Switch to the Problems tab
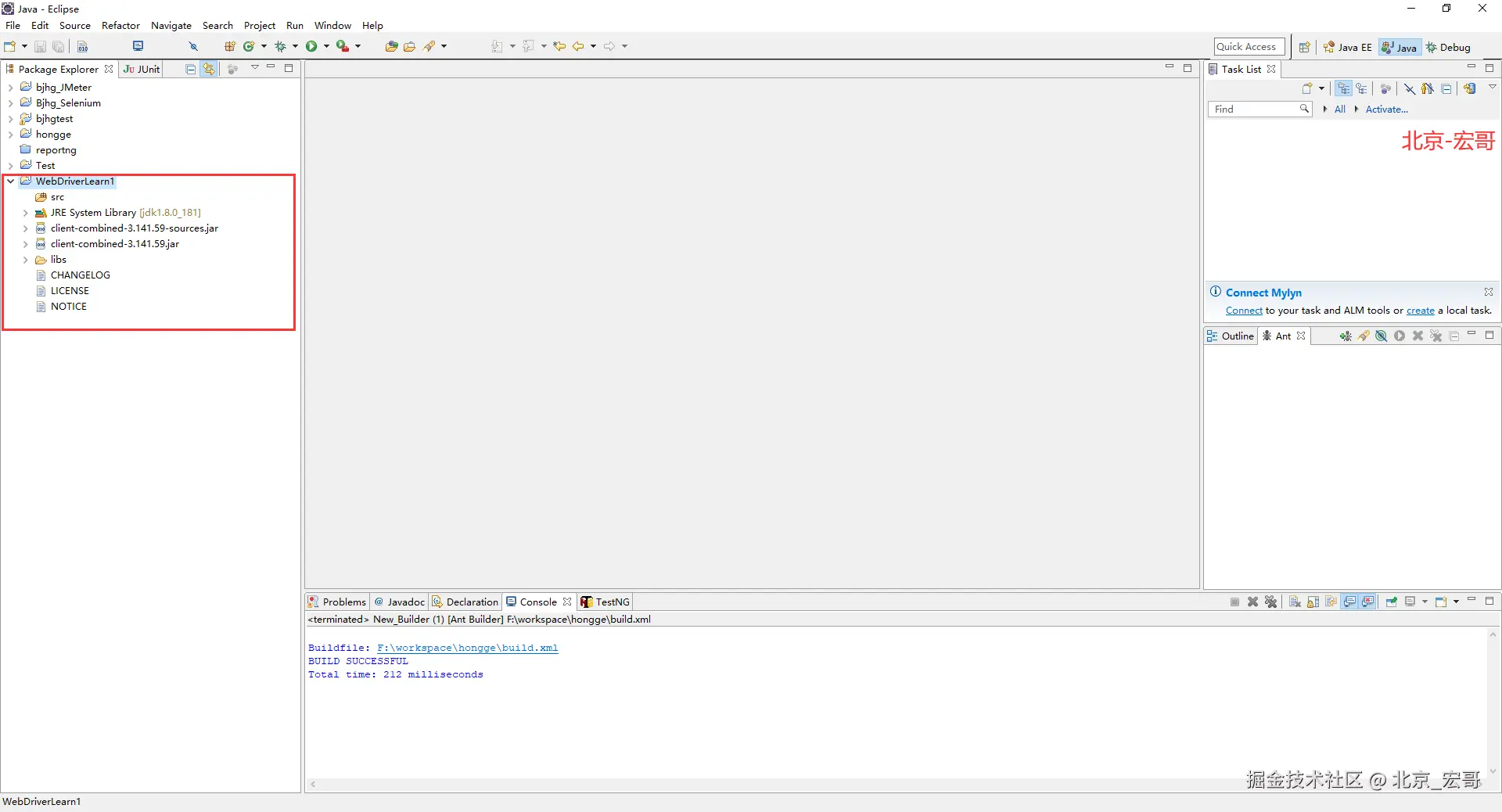This screenshot has width=1502, height=812. (x=337, y=602)
